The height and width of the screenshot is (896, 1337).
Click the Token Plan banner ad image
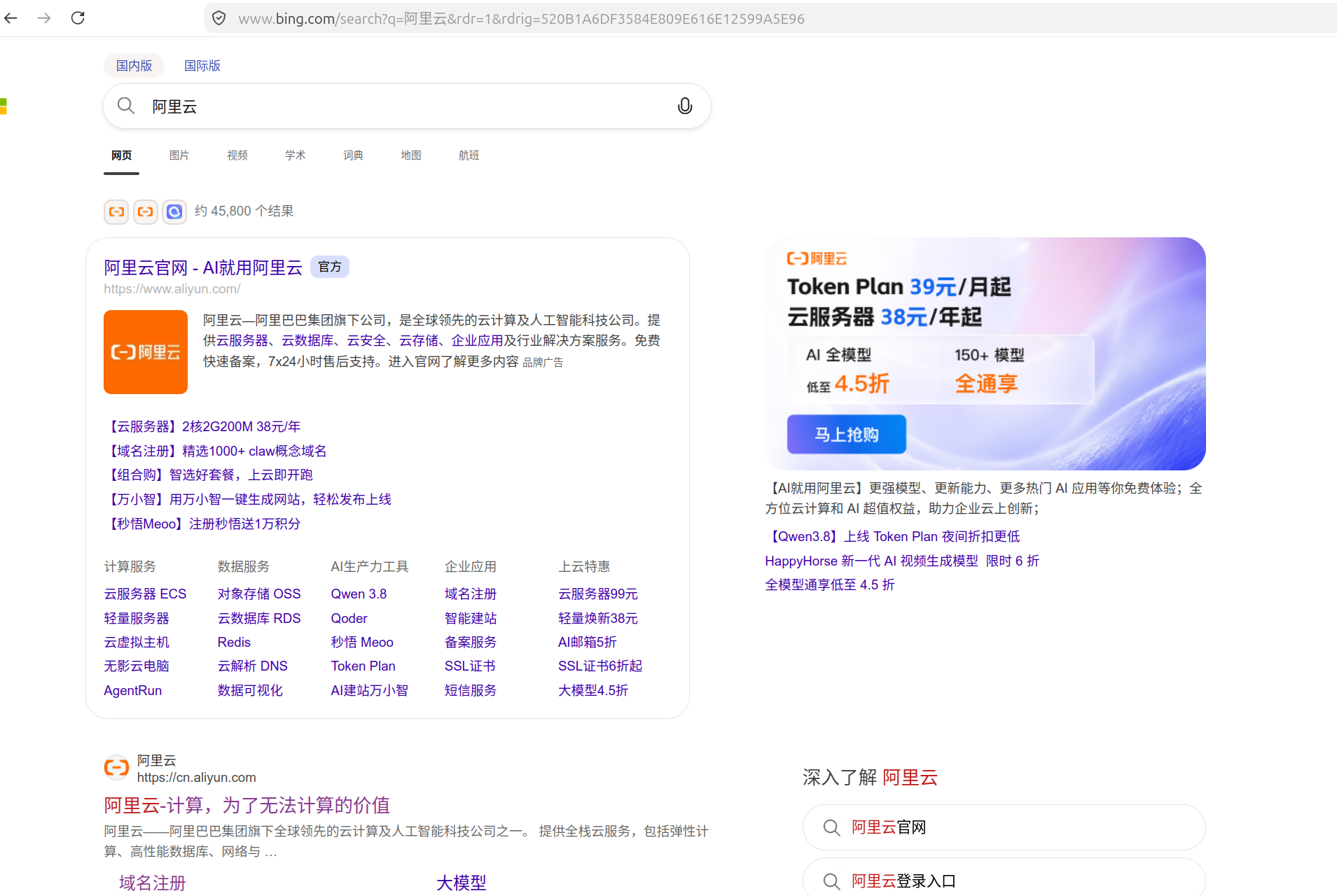tap(985, 353)
